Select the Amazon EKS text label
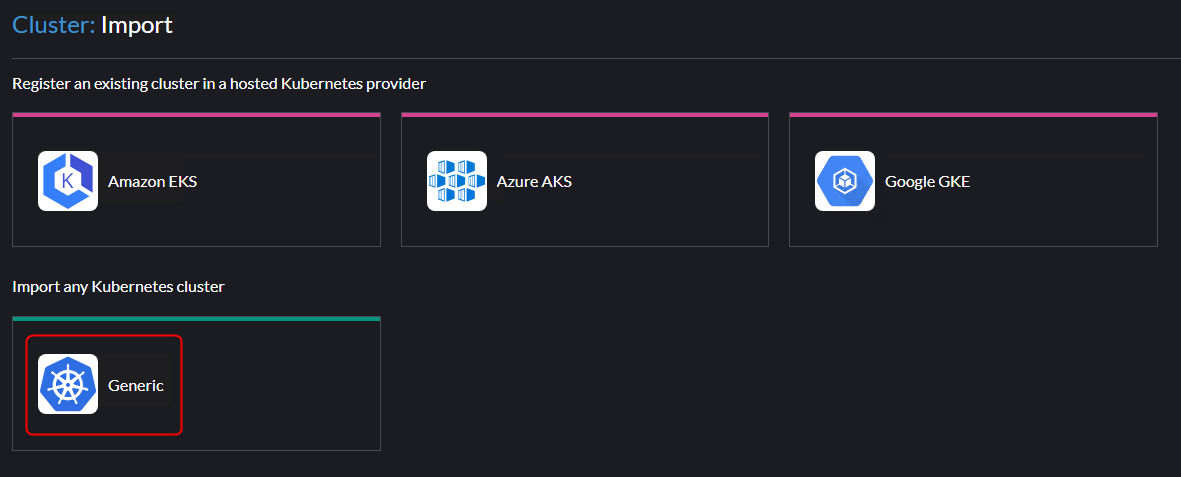The width and height of the screenshot is (1181, 477). (152, 182)
